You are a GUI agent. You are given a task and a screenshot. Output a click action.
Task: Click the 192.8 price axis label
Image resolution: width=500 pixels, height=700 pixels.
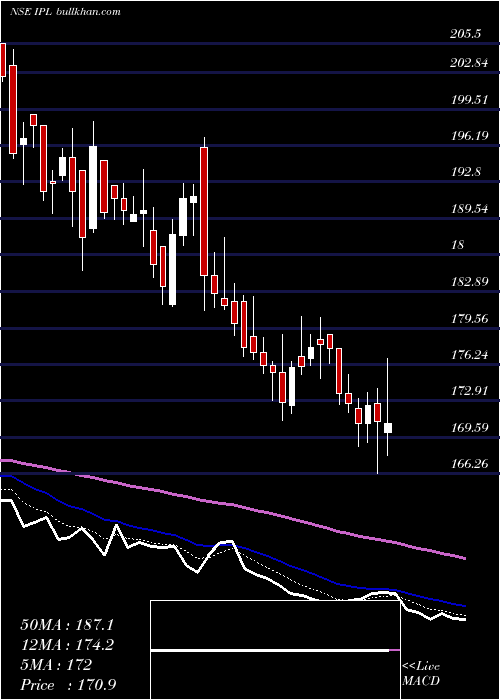[466, 172]
